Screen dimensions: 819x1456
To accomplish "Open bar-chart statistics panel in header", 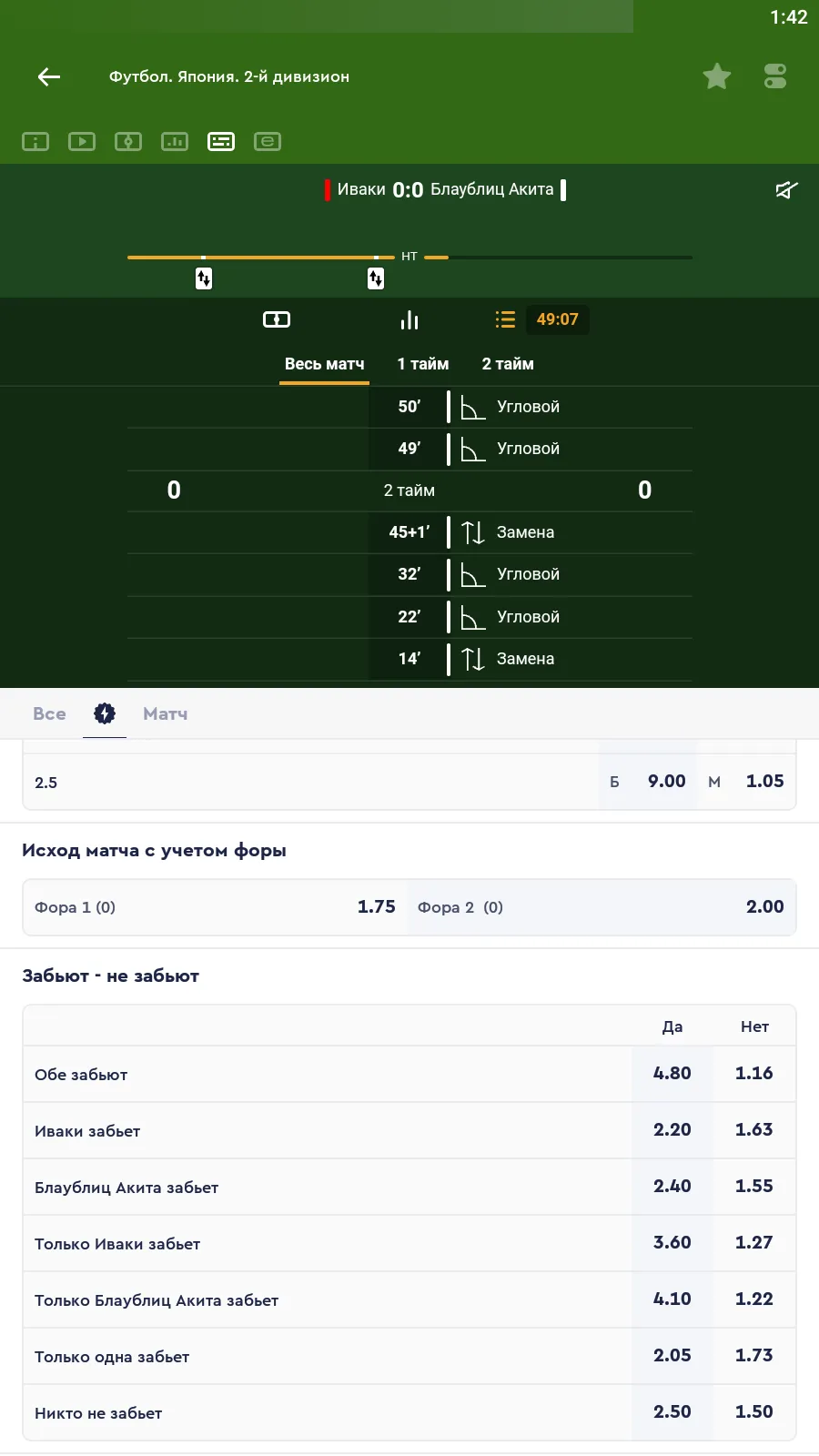I will pyautogui.click(x=175, y=142).
